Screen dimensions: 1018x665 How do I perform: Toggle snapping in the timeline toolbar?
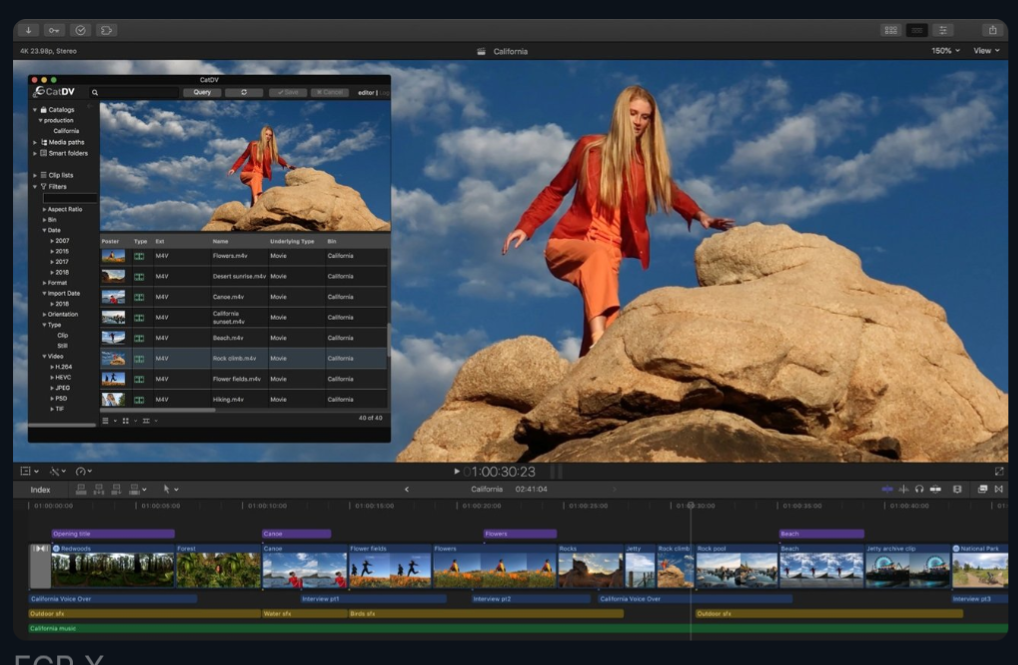point(937,487)
